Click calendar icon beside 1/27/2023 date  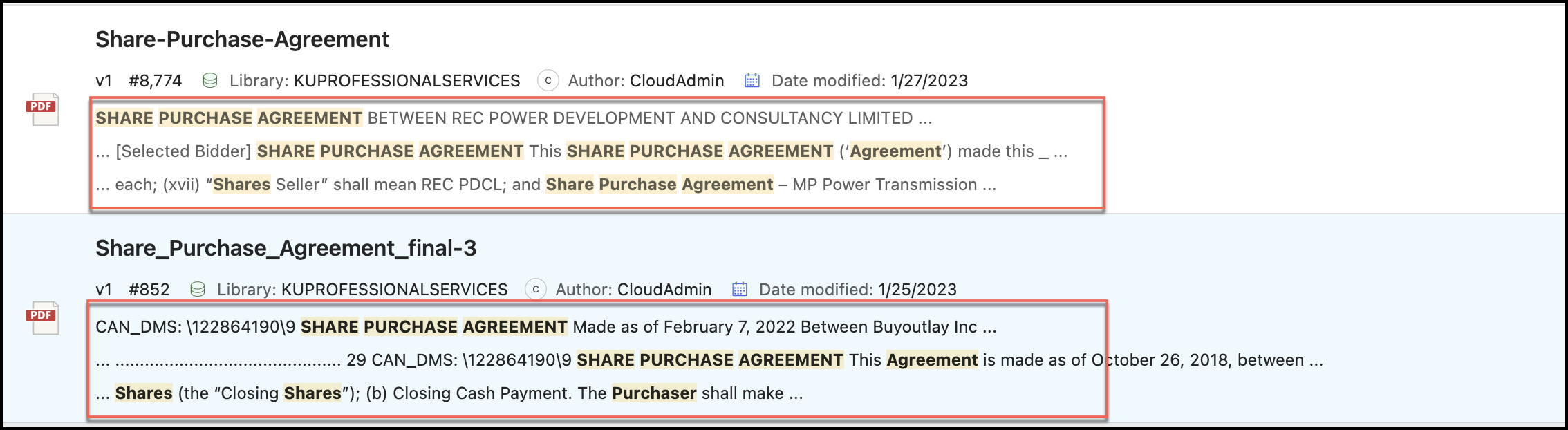tap(752, 81)
